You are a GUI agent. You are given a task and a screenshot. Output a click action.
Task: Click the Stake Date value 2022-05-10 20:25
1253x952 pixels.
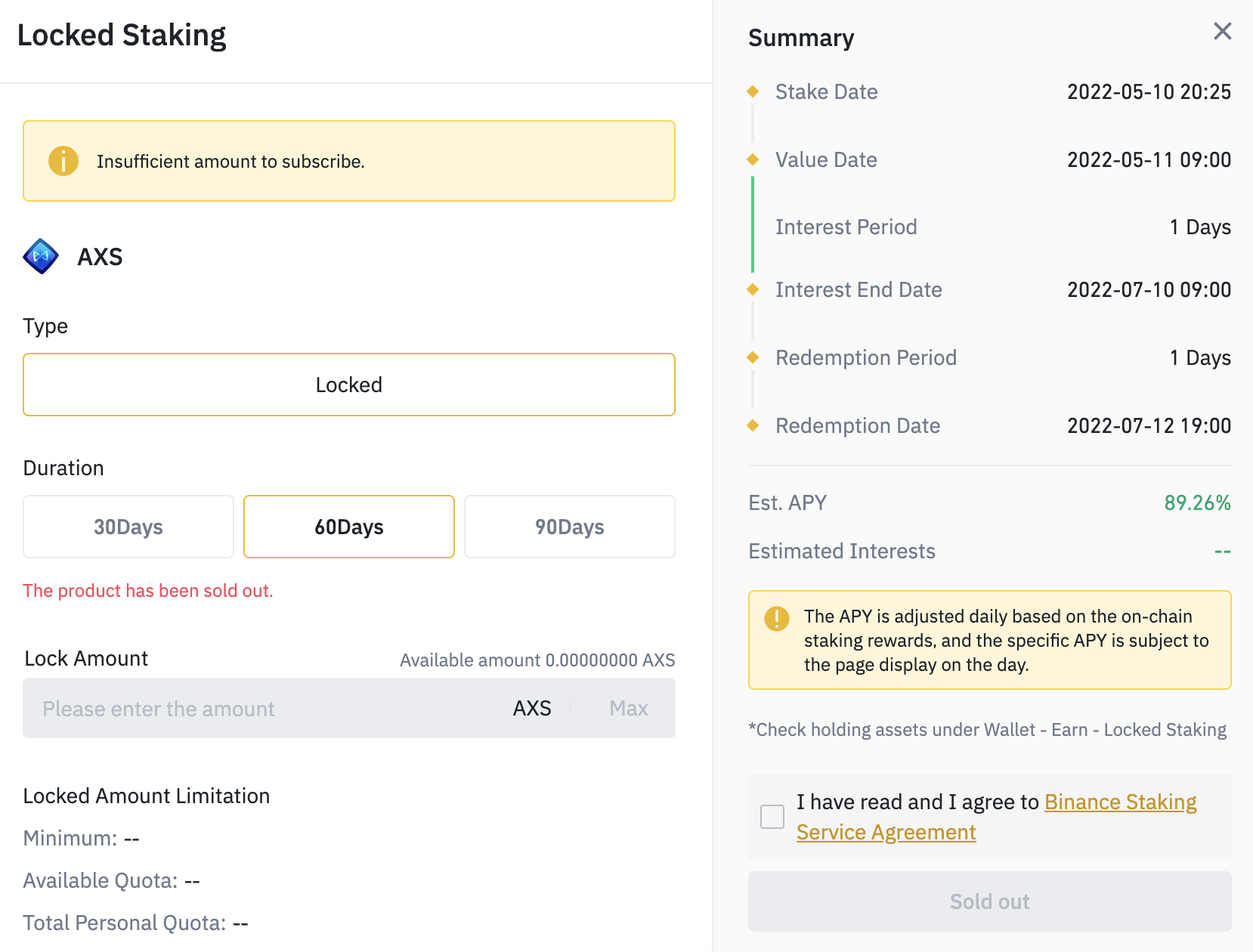[1149, 91]
